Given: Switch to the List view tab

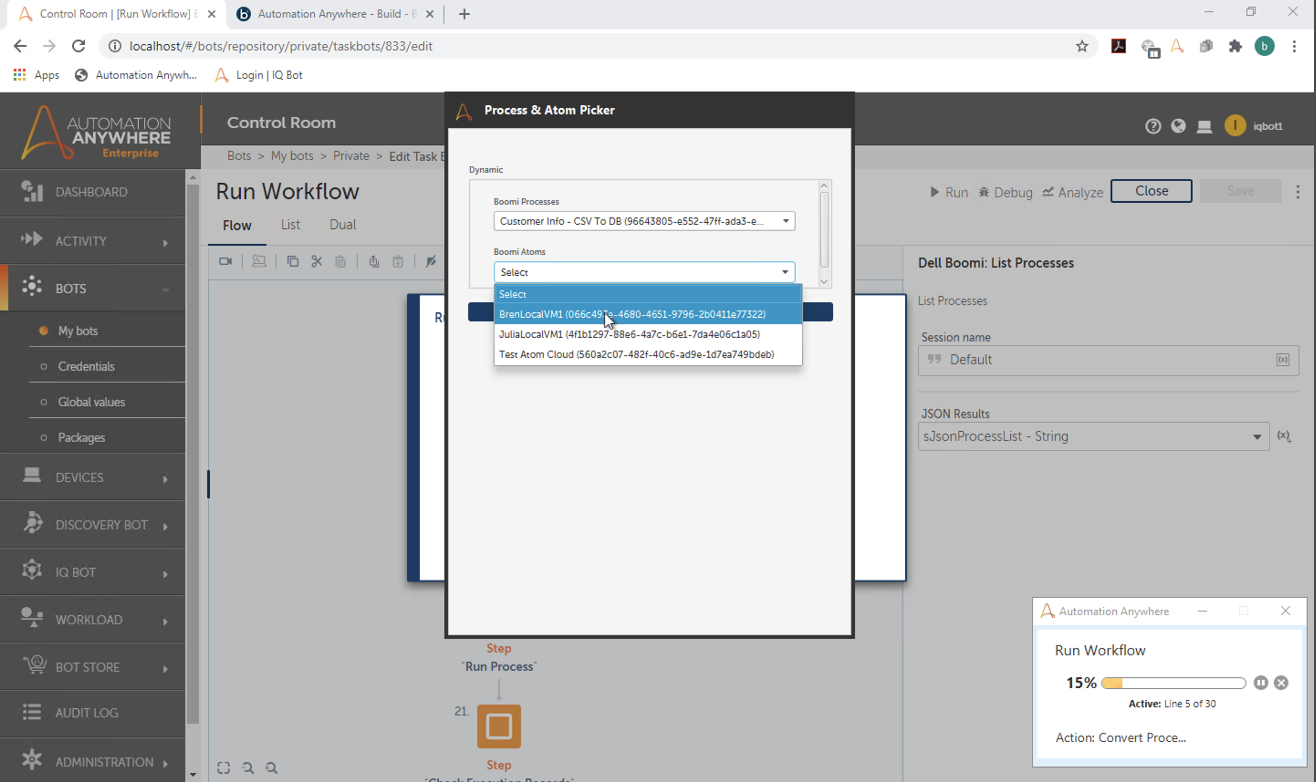Looking at the screenshot, I should click(290, 225).
